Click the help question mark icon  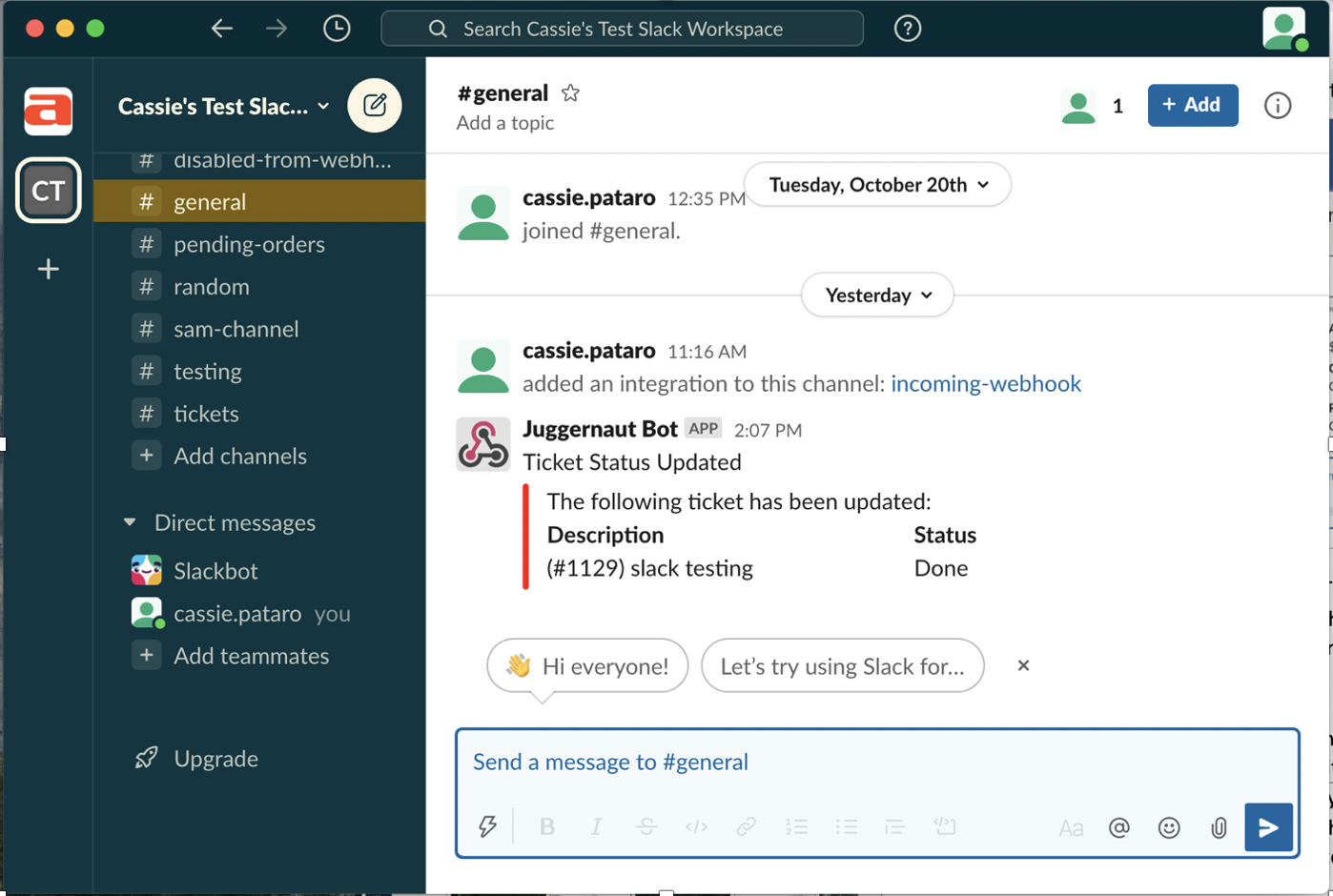907,29
